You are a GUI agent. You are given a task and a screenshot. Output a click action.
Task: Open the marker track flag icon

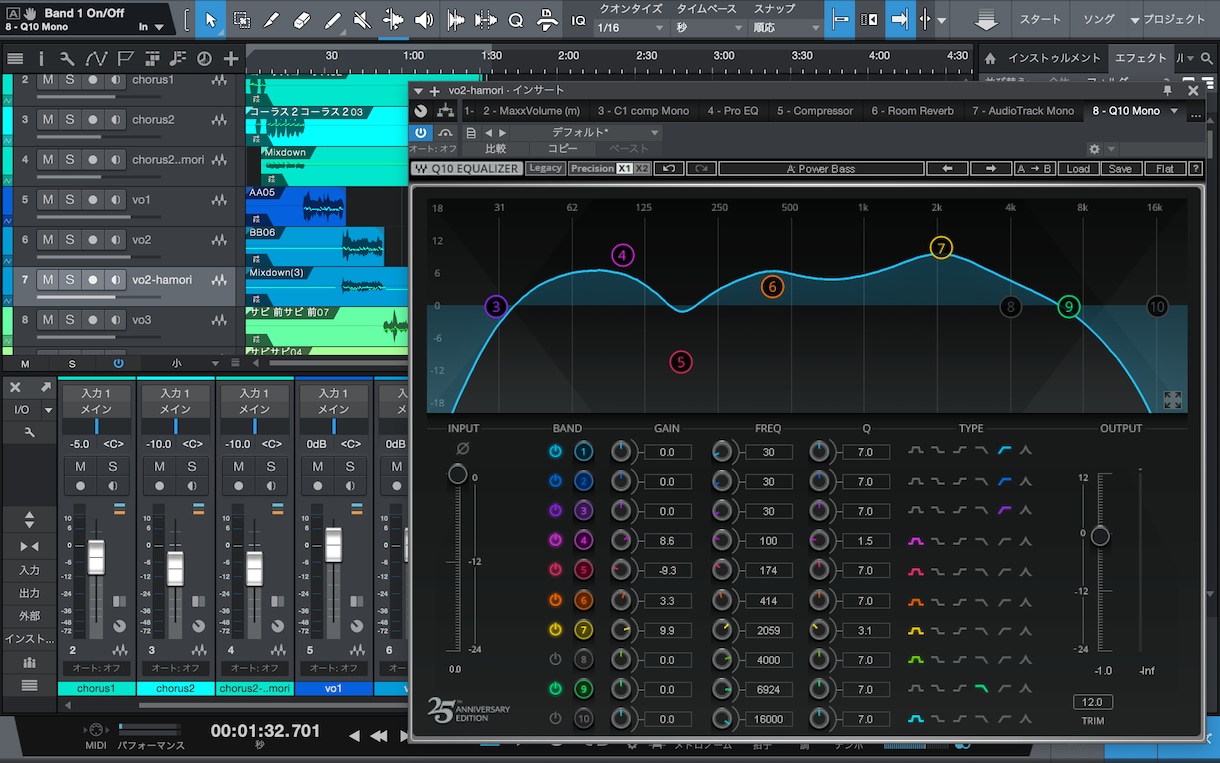[126, 59]
